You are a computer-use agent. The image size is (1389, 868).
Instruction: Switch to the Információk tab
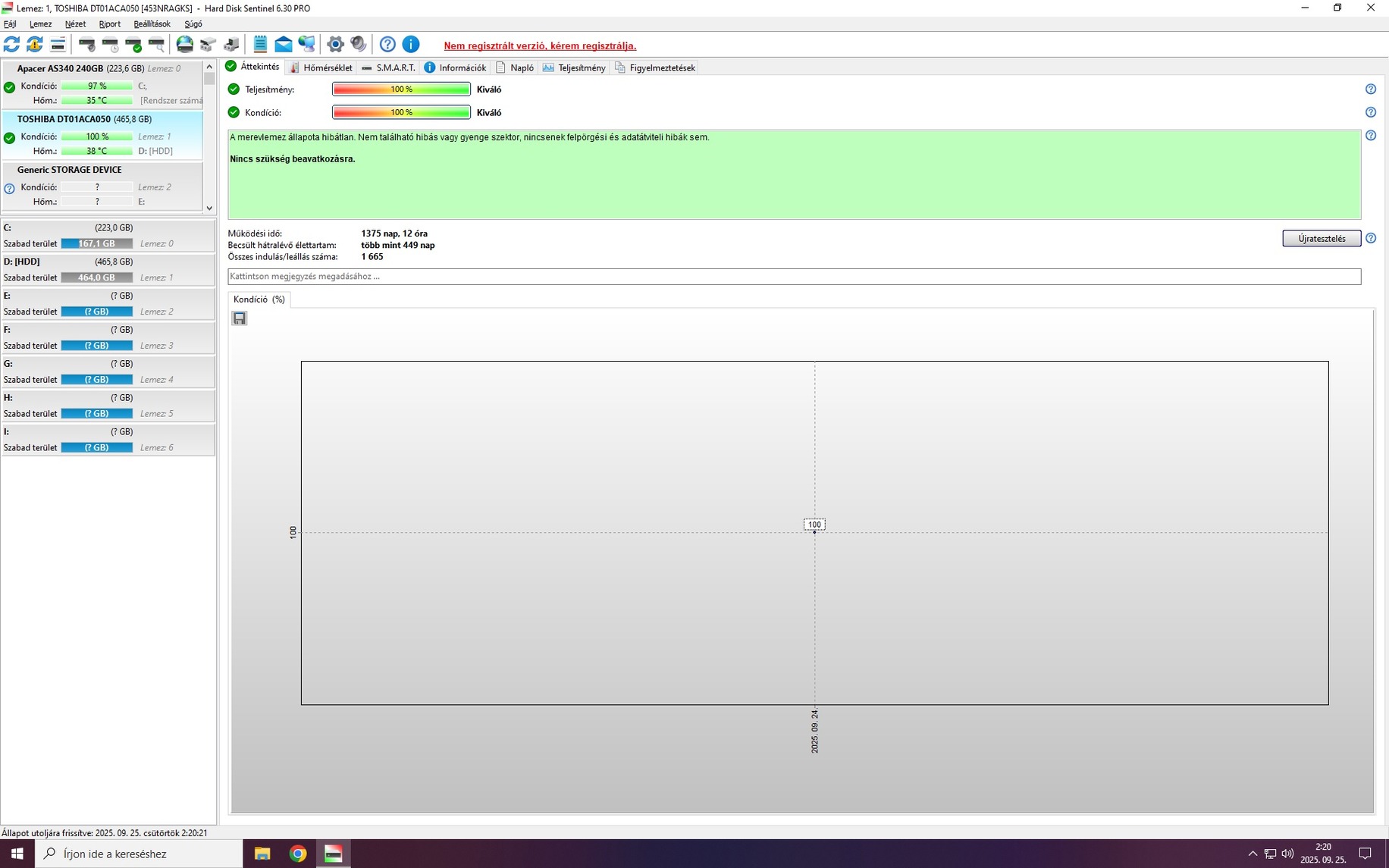point(455,67)
